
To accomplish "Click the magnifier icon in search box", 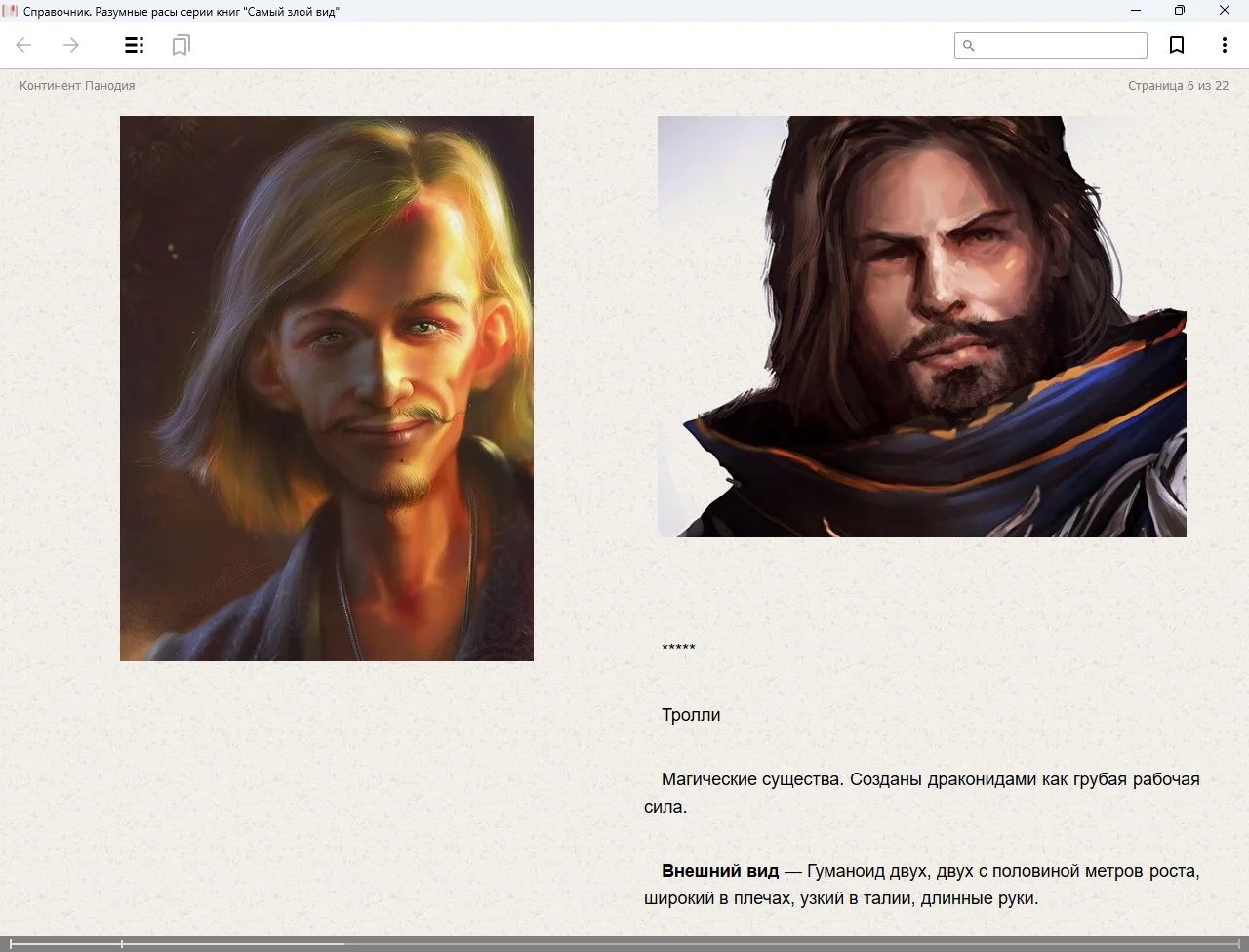I will pyautogui.click(x=969, y=46).
